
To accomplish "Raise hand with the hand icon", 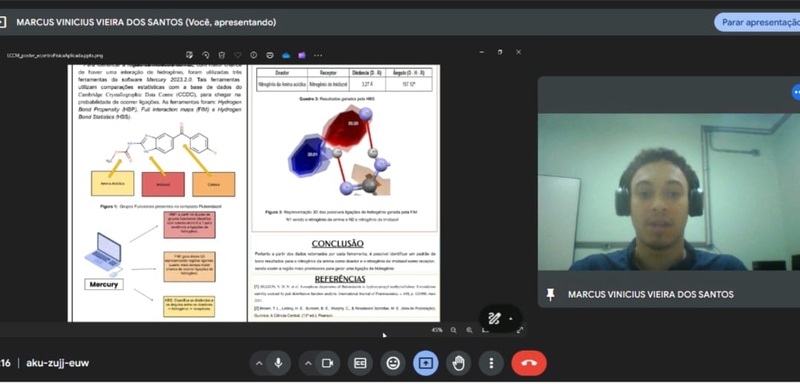I will [x=459, y=363].
